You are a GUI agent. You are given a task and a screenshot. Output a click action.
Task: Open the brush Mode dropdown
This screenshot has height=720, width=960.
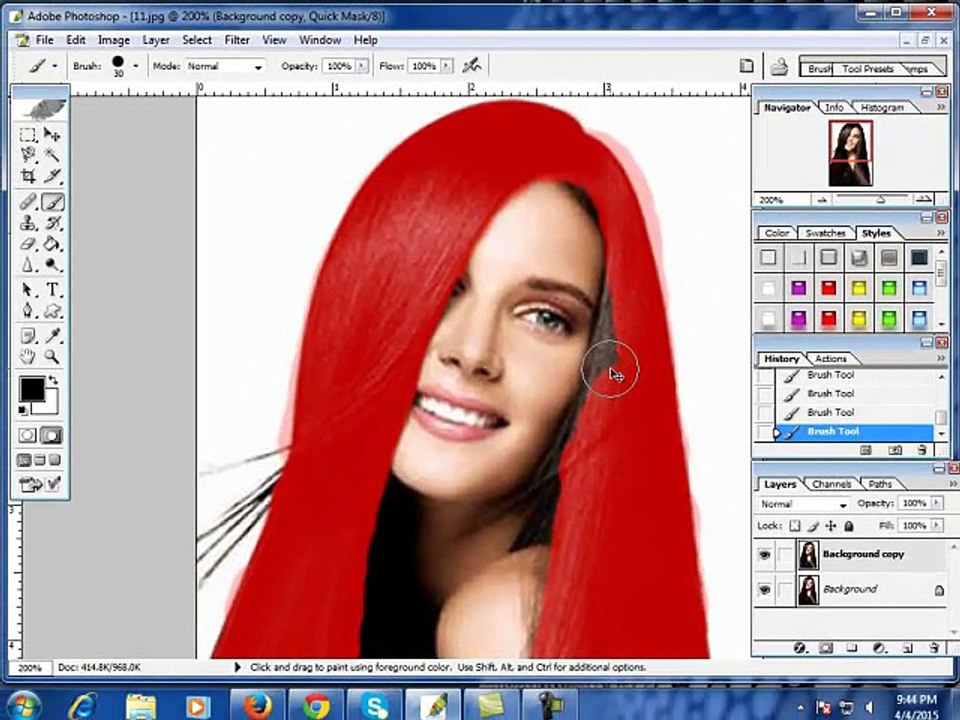(x=226, y=66)
